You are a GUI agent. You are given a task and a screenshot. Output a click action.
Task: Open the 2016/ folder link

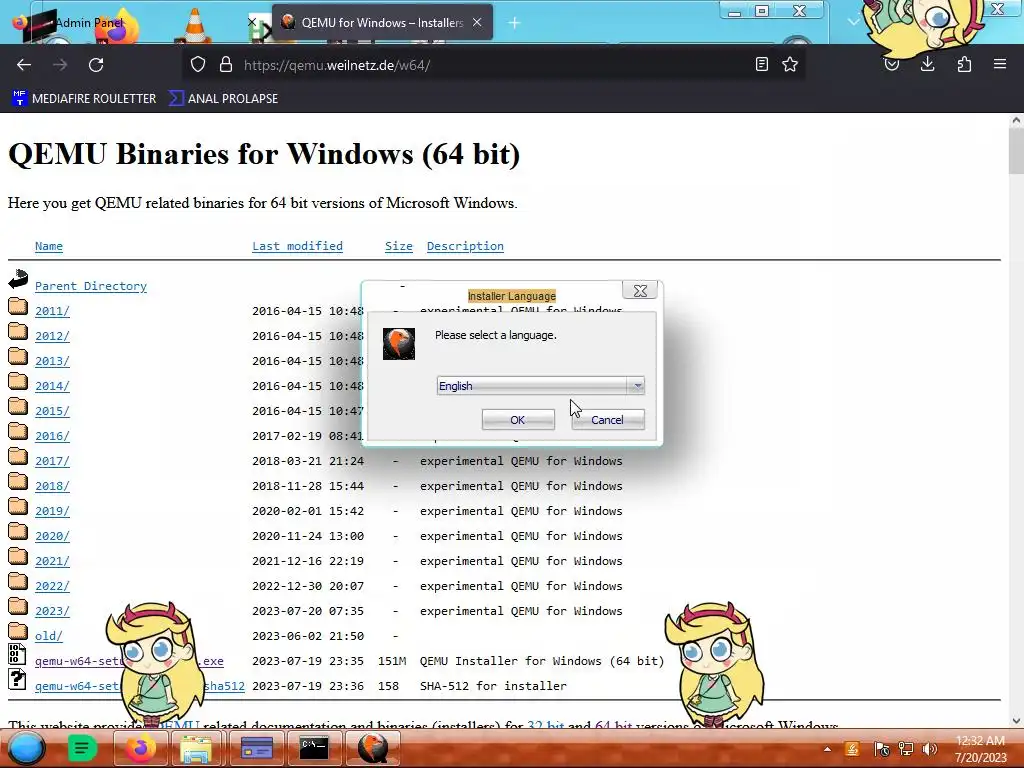[x=52, y=436]
